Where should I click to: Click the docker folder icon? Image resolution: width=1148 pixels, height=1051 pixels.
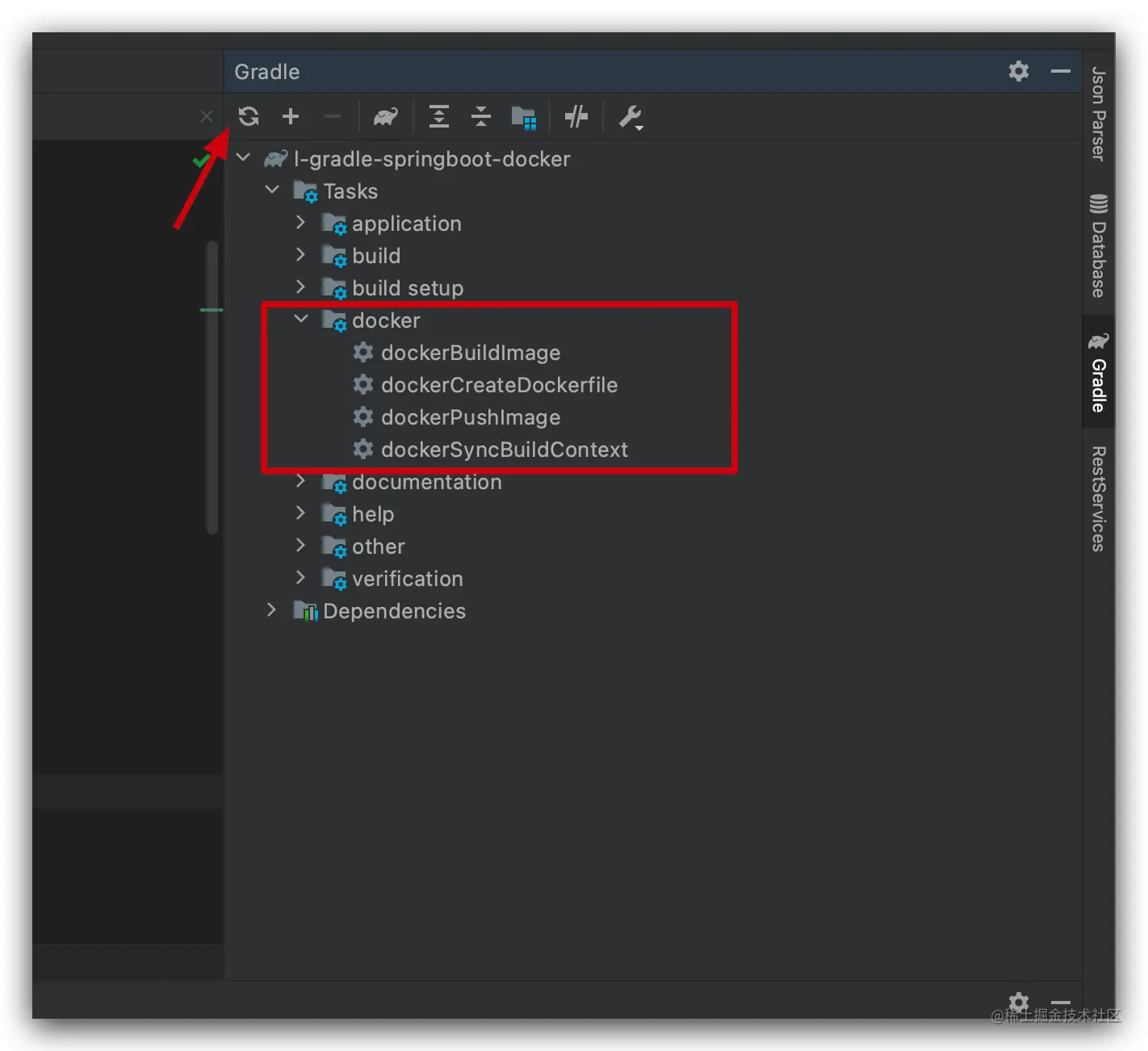click(334, 320)
